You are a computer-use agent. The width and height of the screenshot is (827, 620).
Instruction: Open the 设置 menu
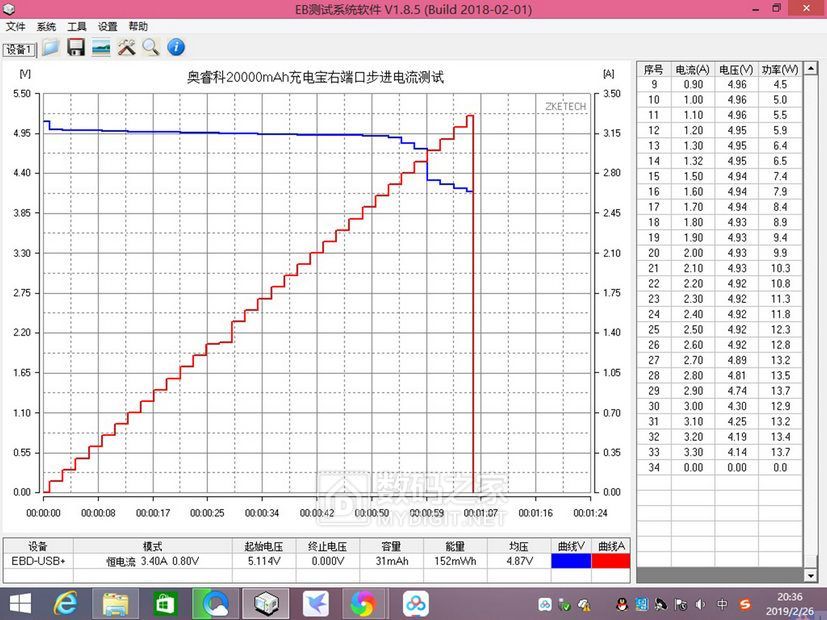(x=108, y=27)
